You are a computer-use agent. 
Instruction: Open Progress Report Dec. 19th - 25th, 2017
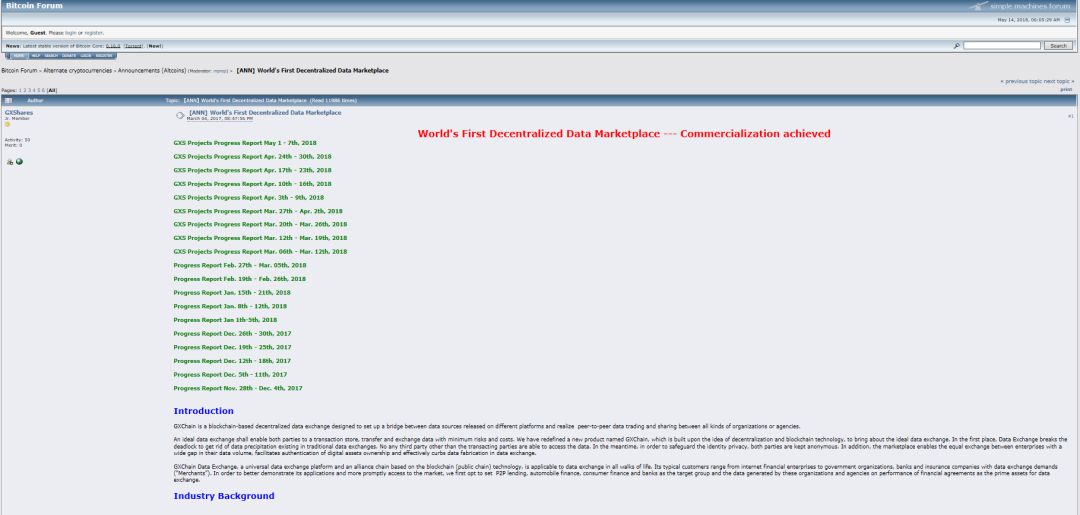[x=232, y=347]
